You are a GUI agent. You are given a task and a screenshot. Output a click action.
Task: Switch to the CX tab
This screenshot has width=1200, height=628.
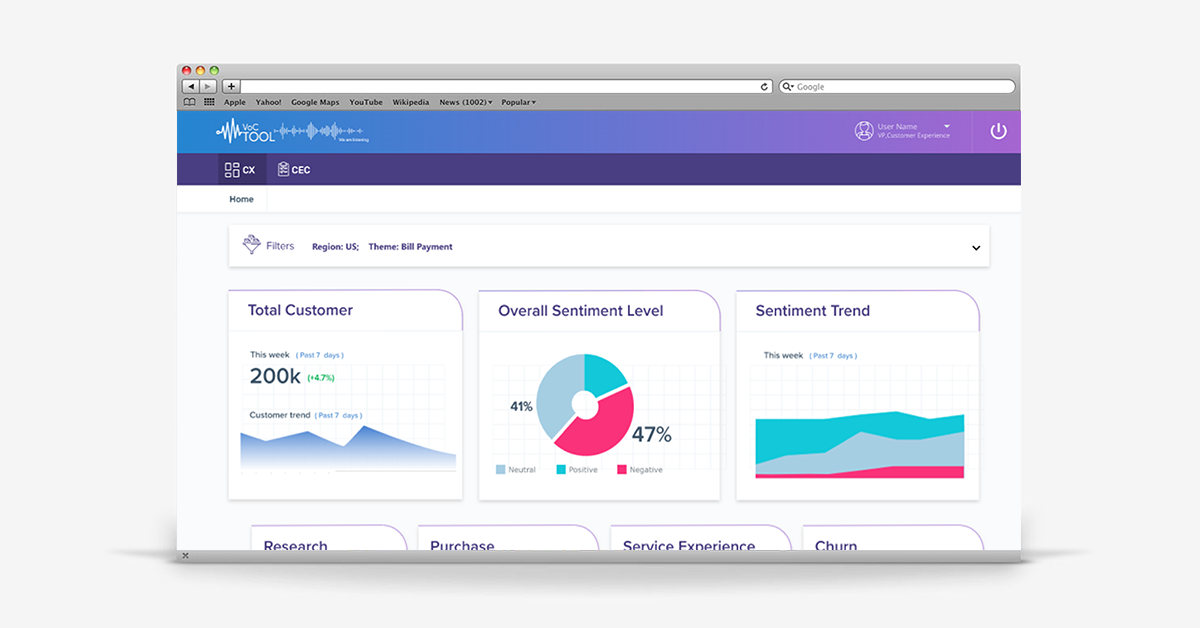(241, 170)
